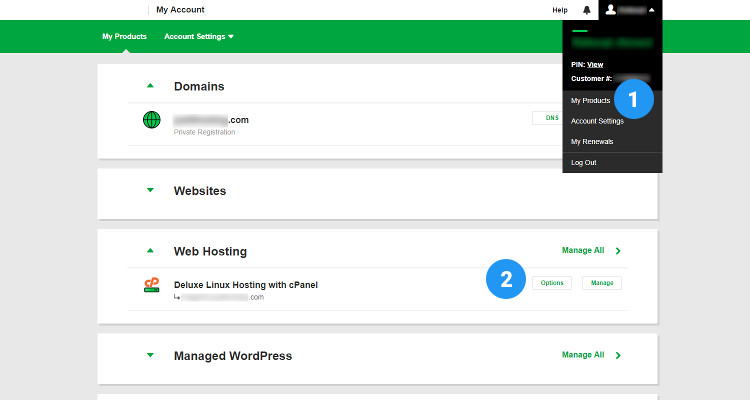Click the globe icon next to the domain

152,120
